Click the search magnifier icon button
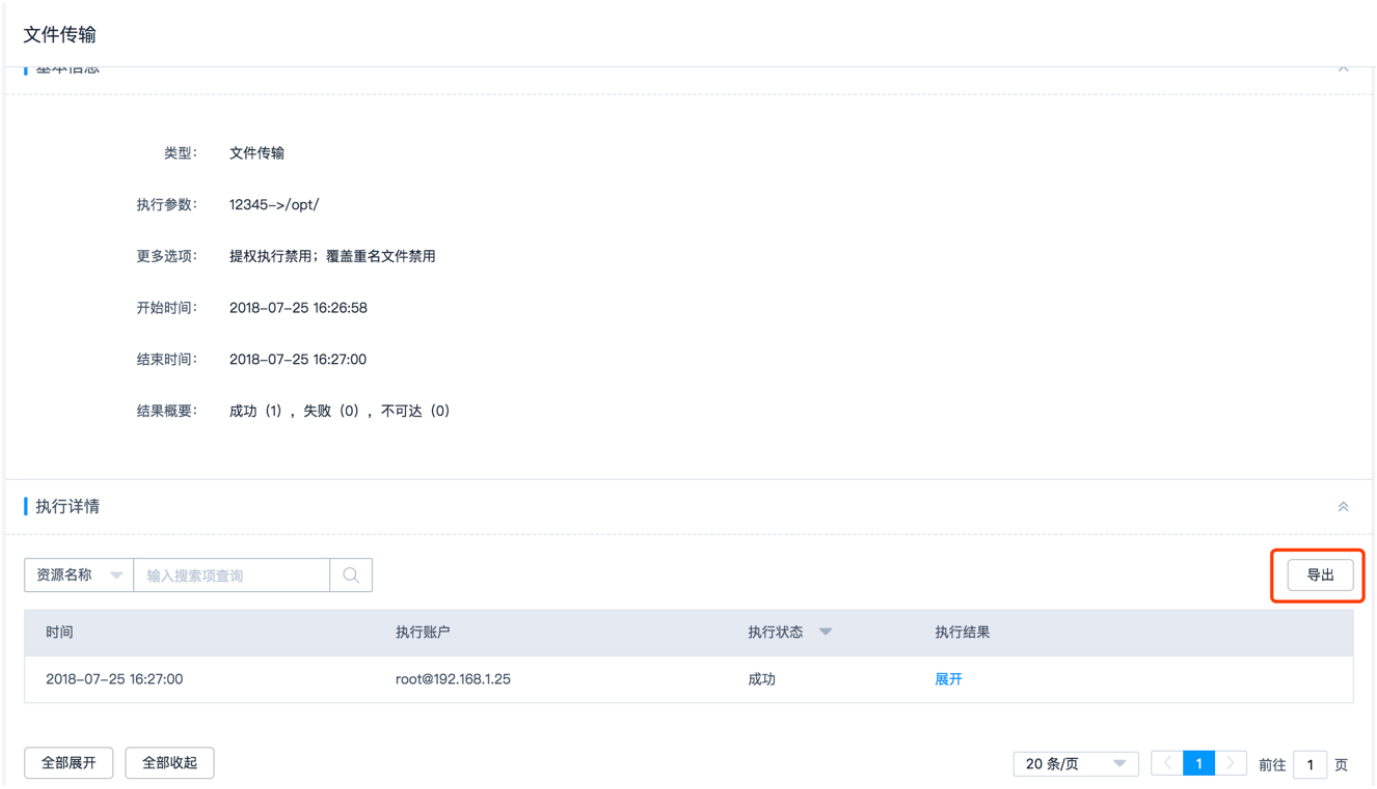This screenshot has height=789, width=1377. [x=351, y=575]
